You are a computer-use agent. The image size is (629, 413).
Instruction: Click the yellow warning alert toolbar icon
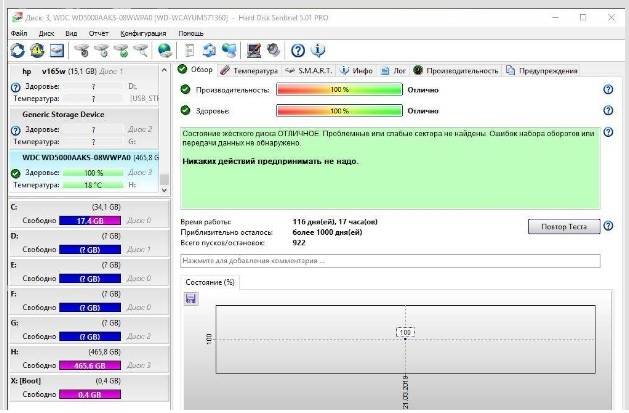37,50
